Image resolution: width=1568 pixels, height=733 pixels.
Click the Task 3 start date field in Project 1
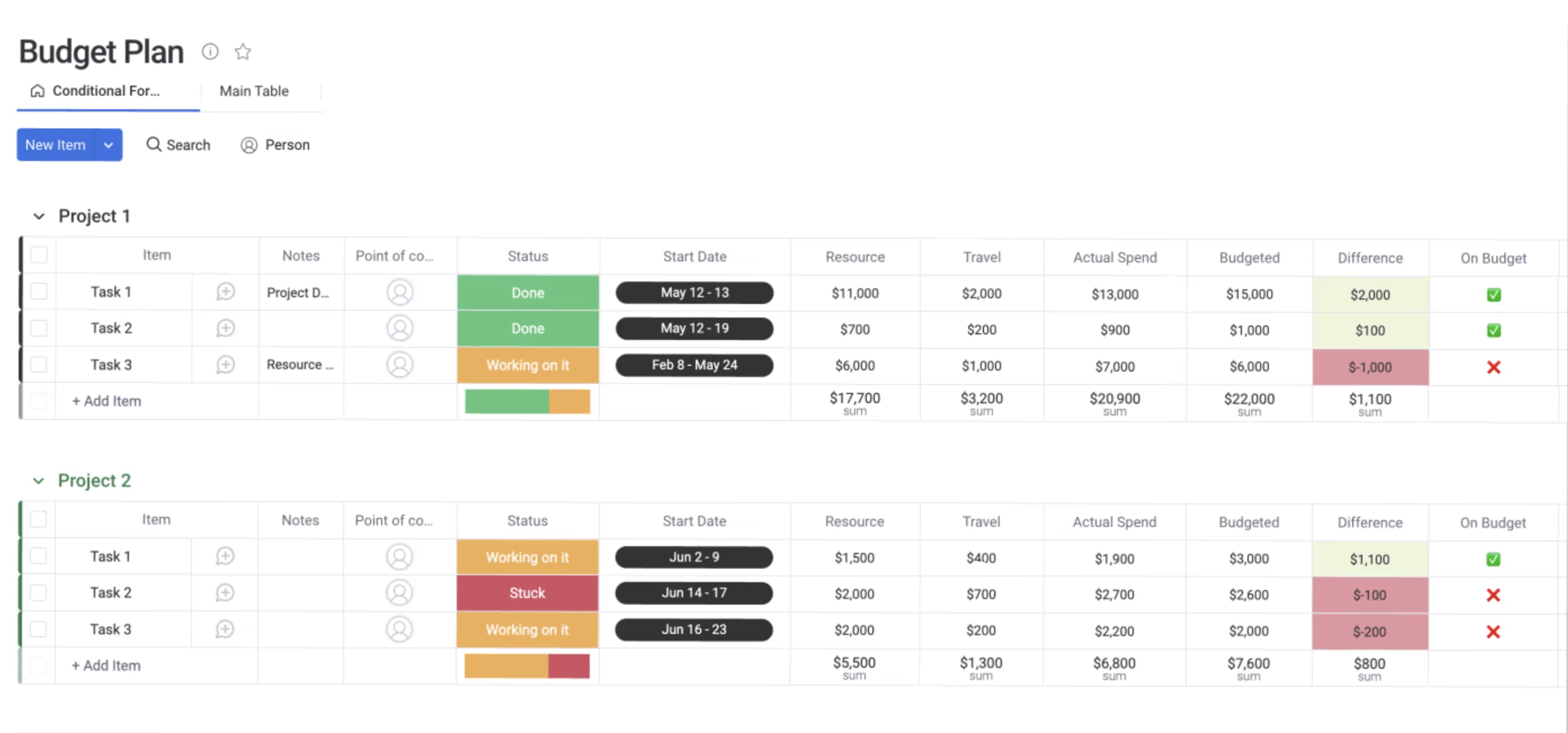click(x=693, y=365)
